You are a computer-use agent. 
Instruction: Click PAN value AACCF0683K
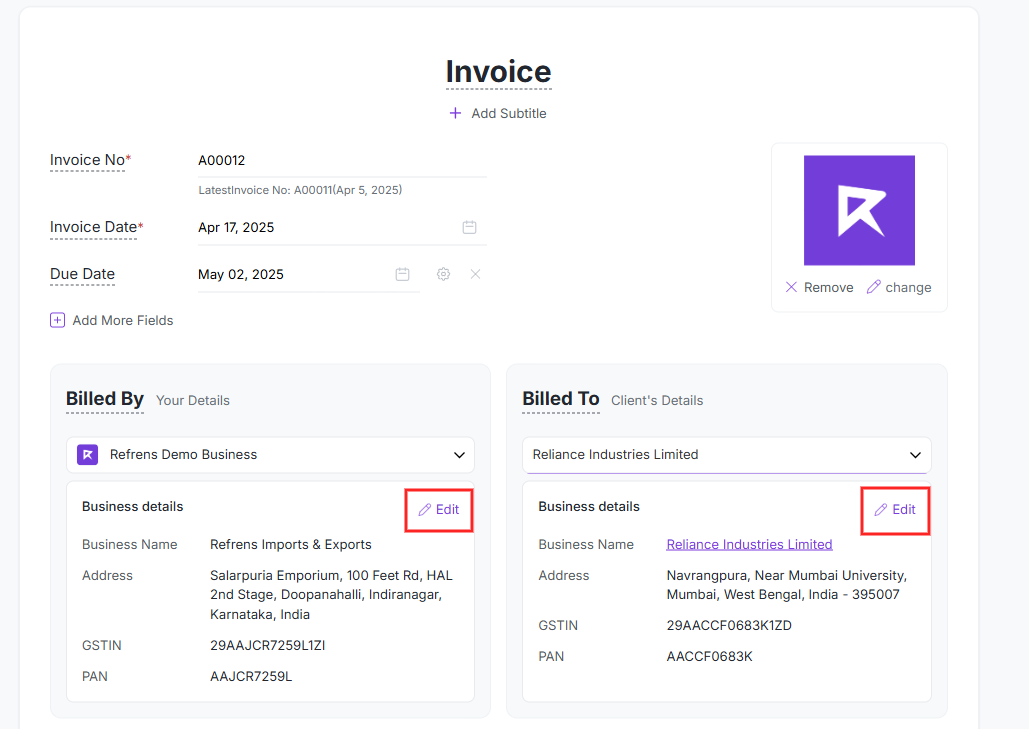point(709,656)
